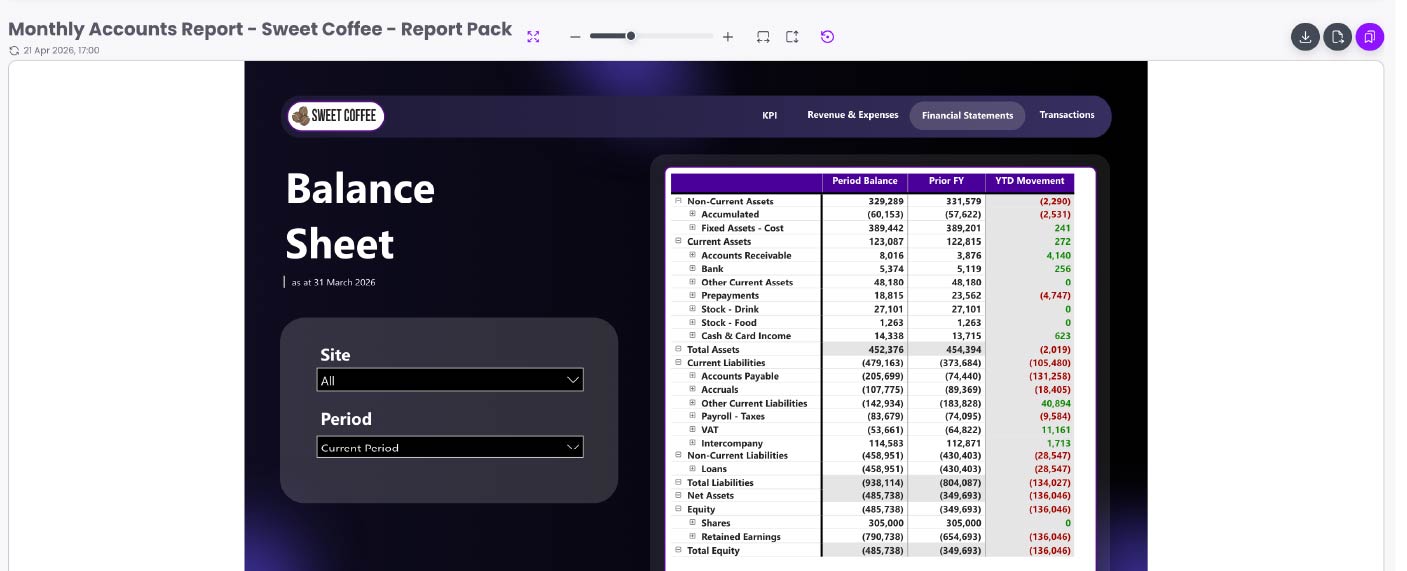Expand the Retained Earnings row
Image resolution: width=1407 pixels, height=571 pixels.
click(x=692, y=537)
